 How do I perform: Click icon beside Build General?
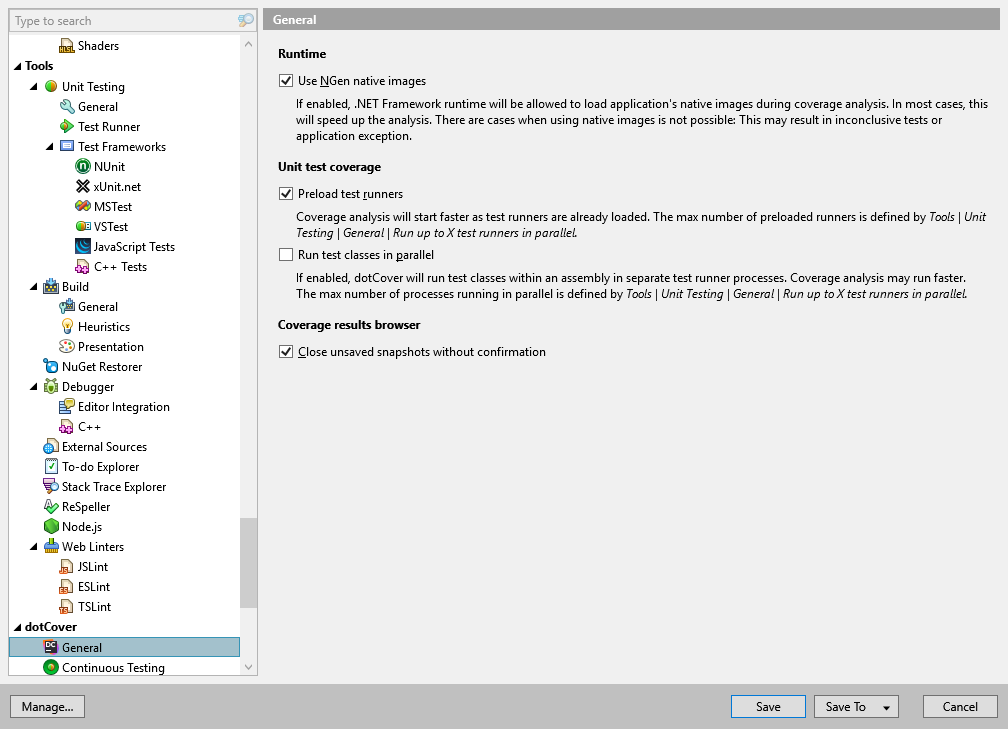coord(67,306)
